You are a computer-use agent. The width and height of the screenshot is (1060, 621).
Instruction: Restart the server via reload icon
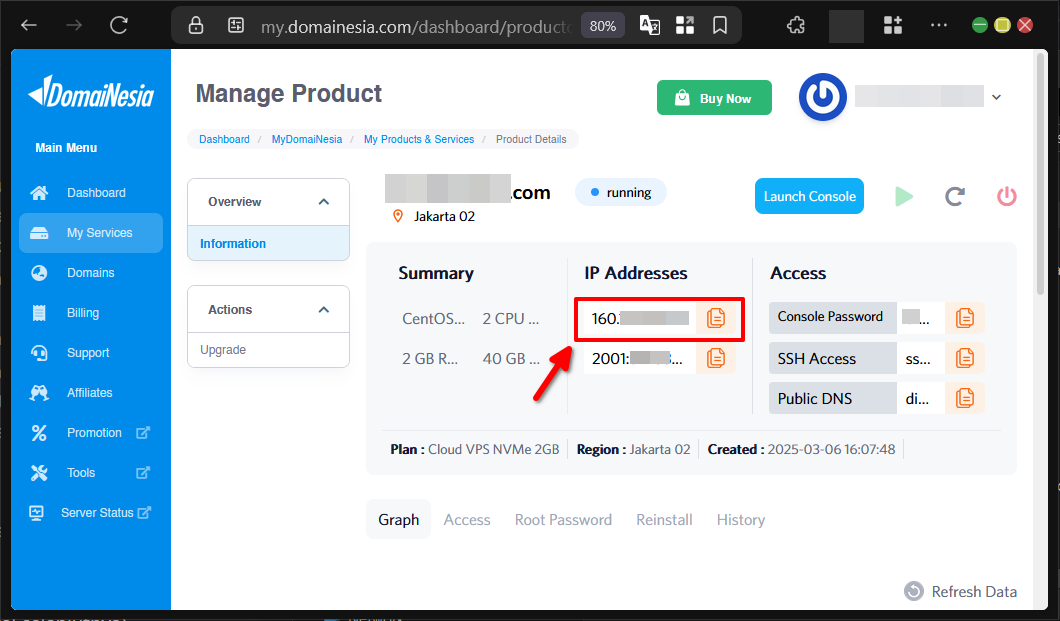[954, 196]
